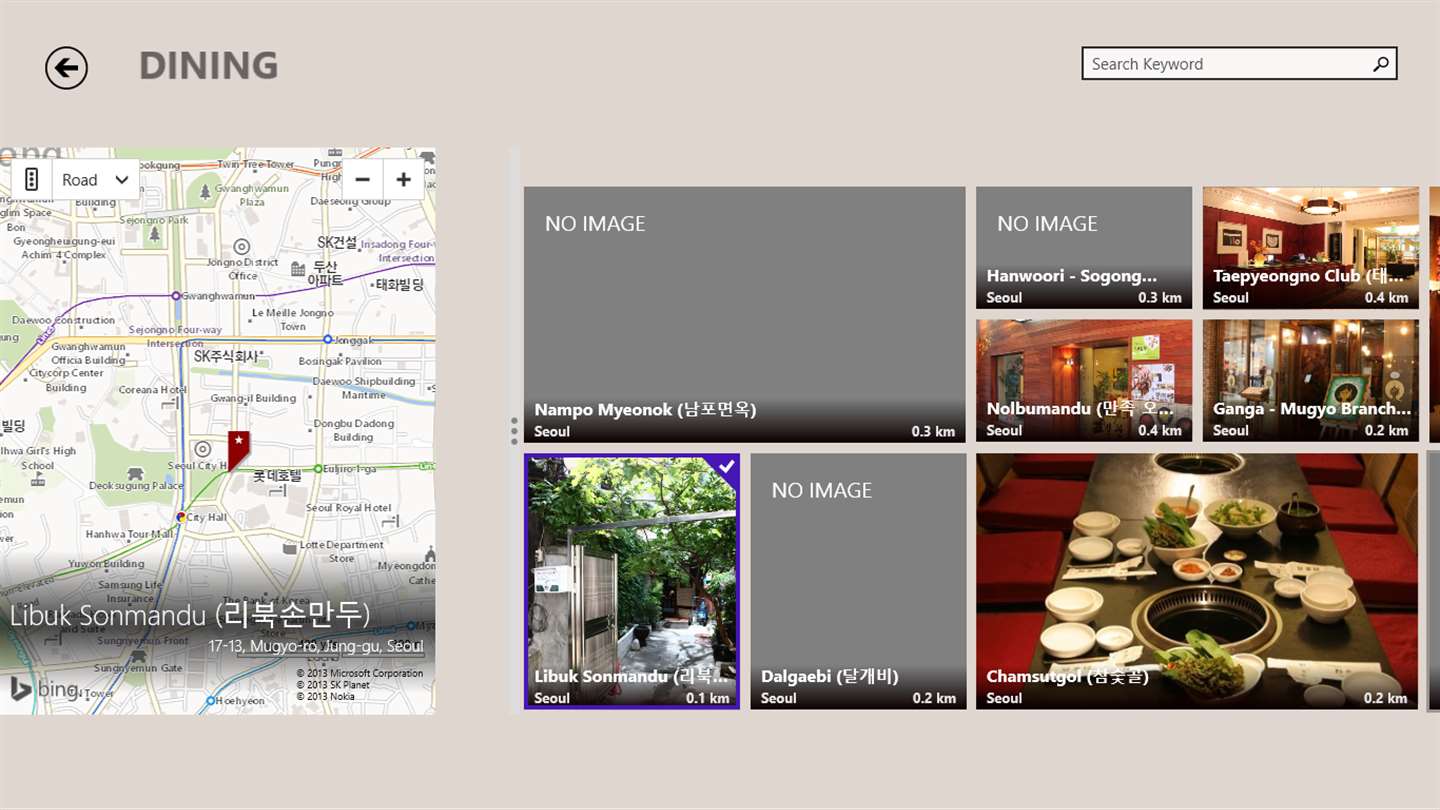Open the Chamsutgol restaurant tile

click(x=1197, y=581)
